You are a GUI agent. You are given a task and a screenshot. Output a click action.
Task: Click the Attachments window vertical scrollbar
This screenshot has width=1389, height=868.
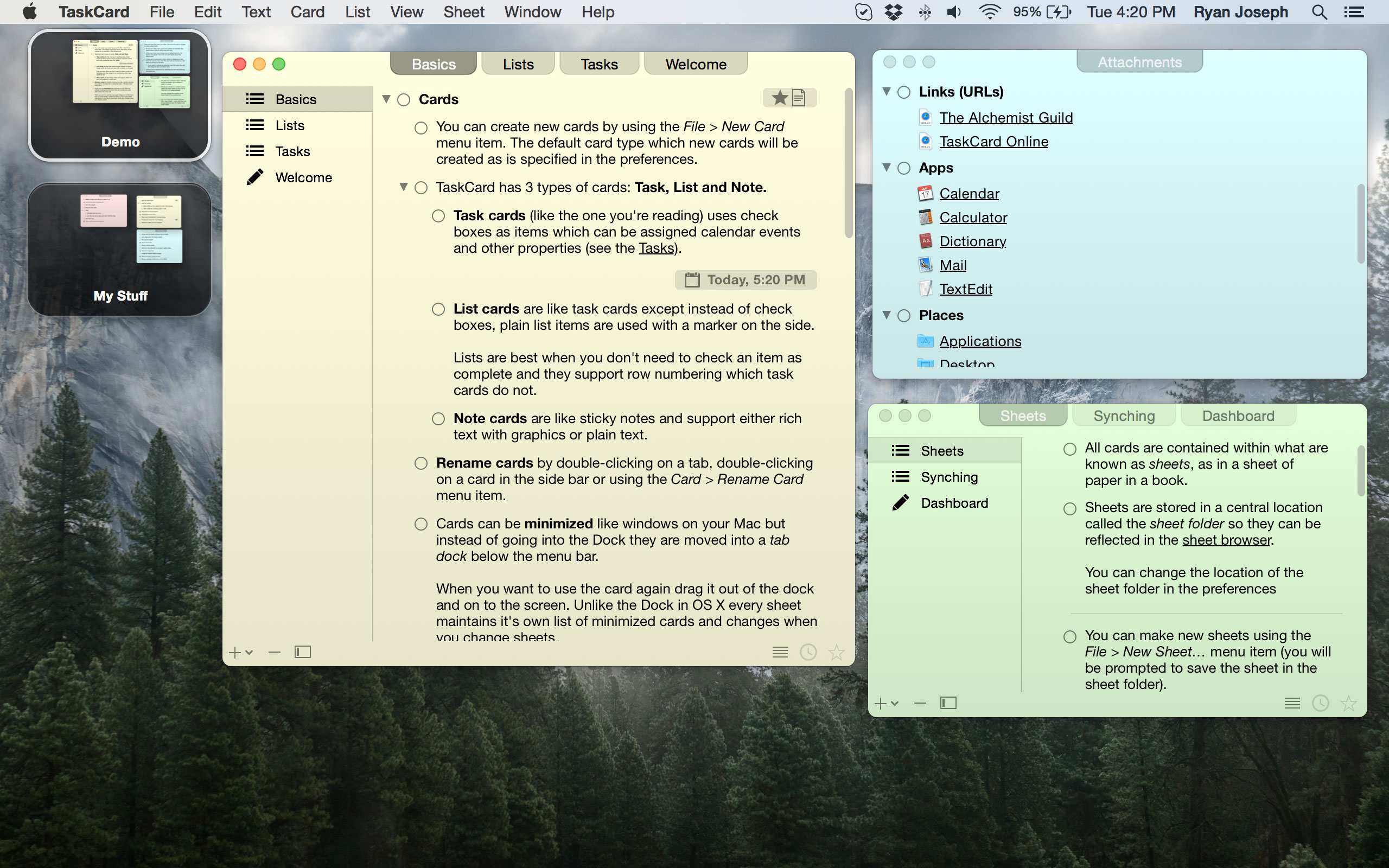1360,224
